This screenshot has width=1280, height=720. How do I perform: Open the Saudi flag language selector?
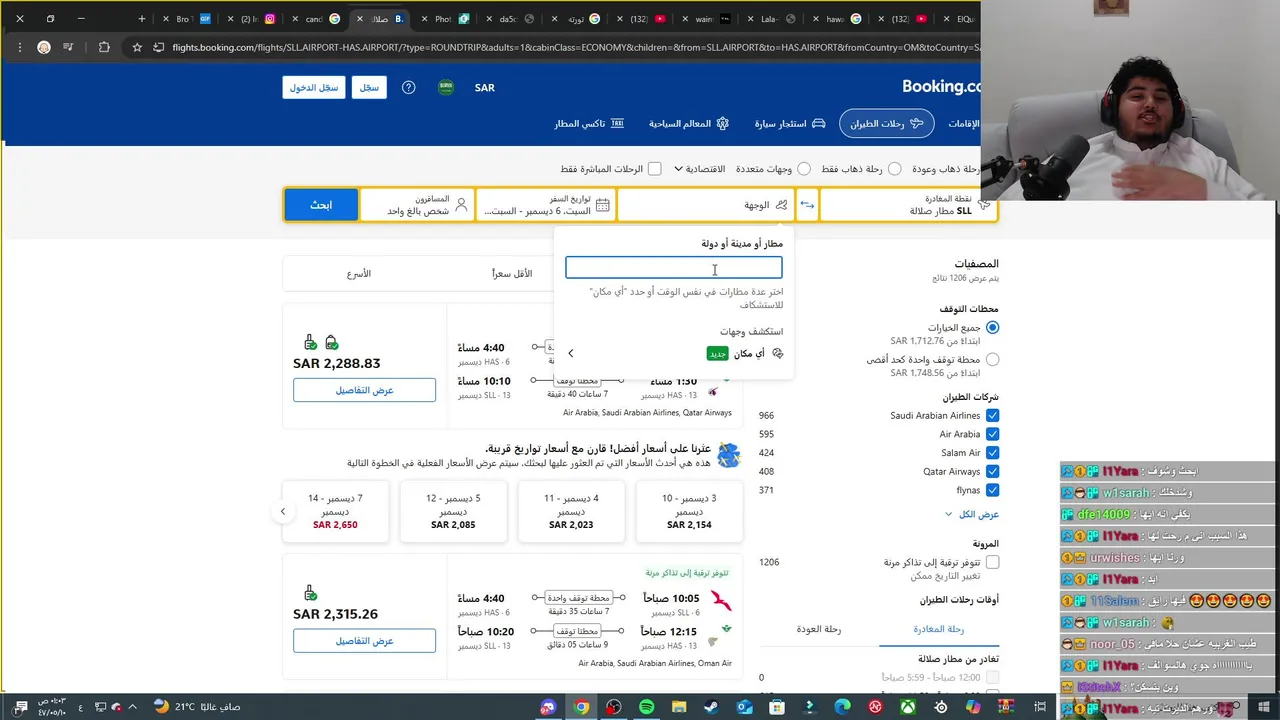446,87
